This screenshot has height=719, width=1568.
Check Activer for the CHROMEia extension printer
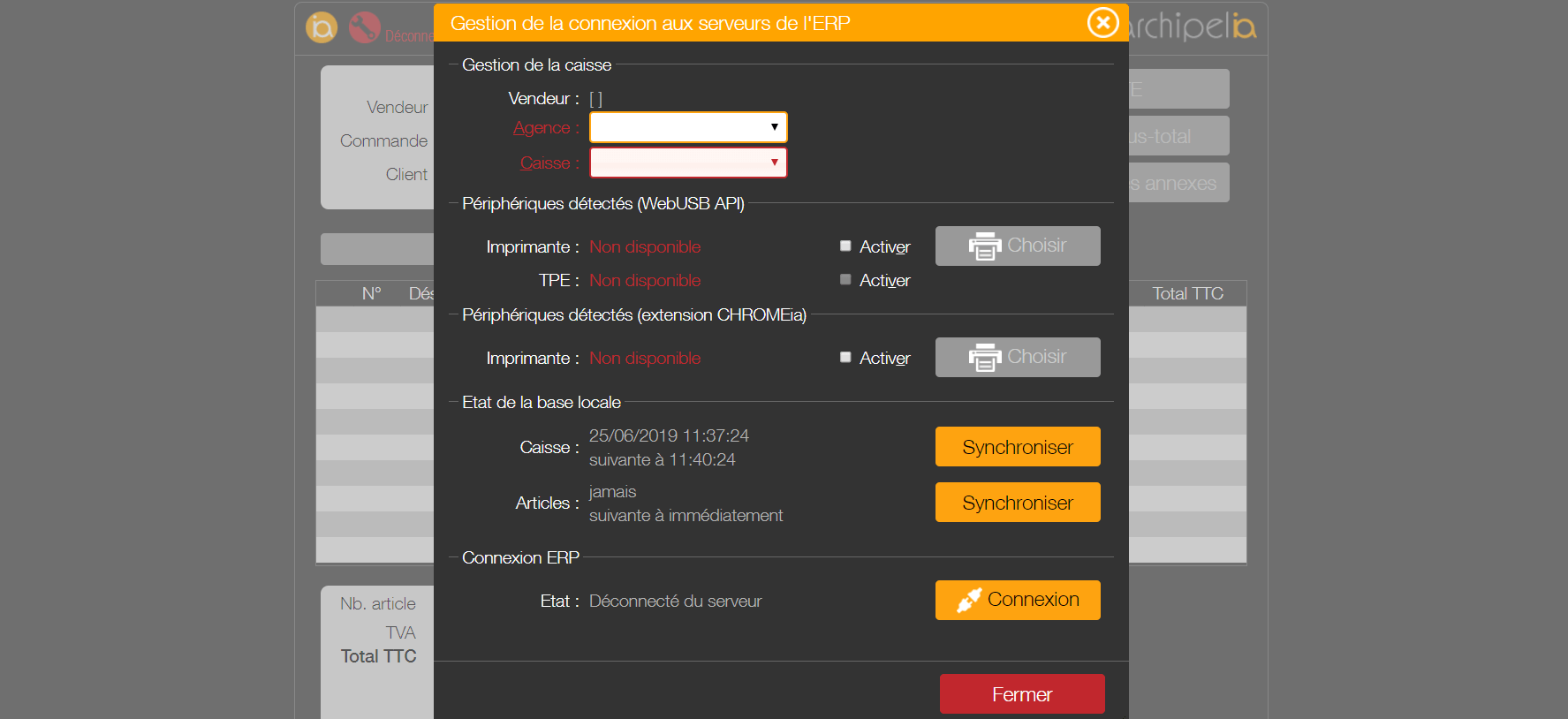point(845,358)
